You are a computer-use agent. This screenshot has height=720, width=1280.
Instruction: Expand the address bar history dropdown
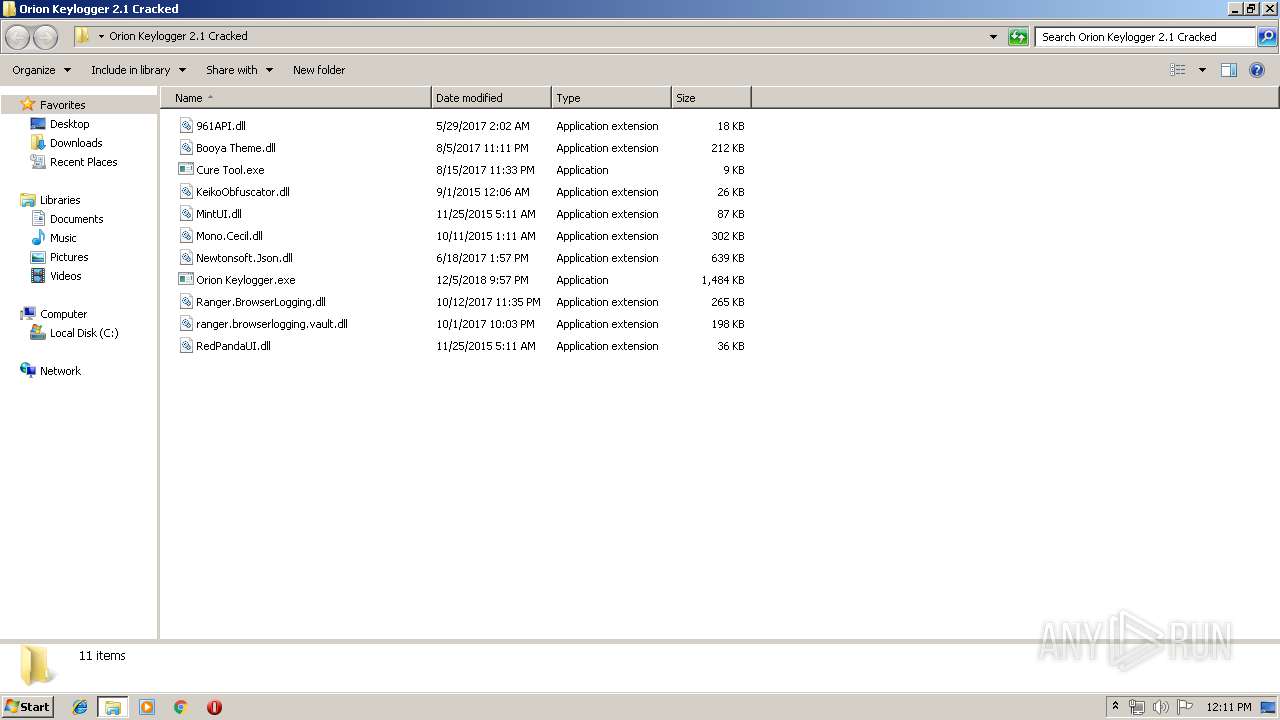coord(993,37)
